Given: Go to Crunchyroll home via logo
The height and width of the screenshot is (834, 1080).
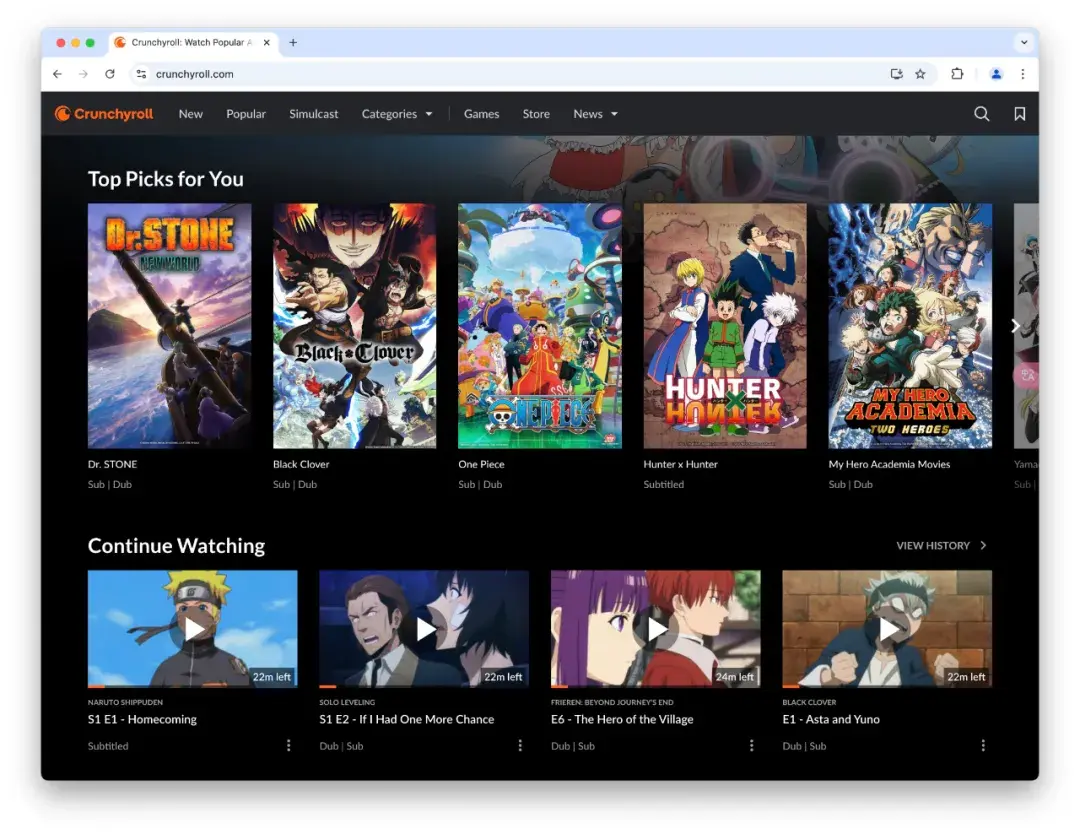Looking at the screenshot, I should pos(104,114).
